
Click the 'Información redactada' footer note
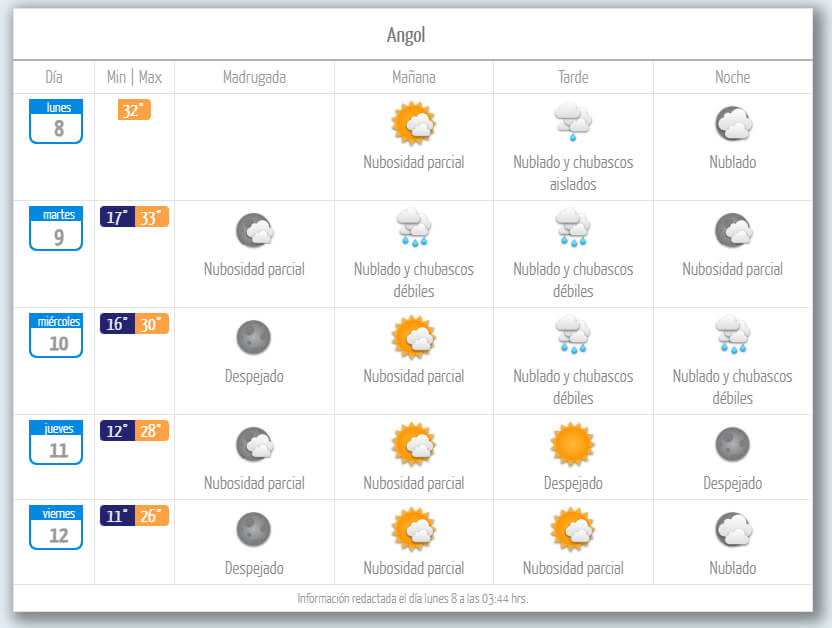point(413,598)
